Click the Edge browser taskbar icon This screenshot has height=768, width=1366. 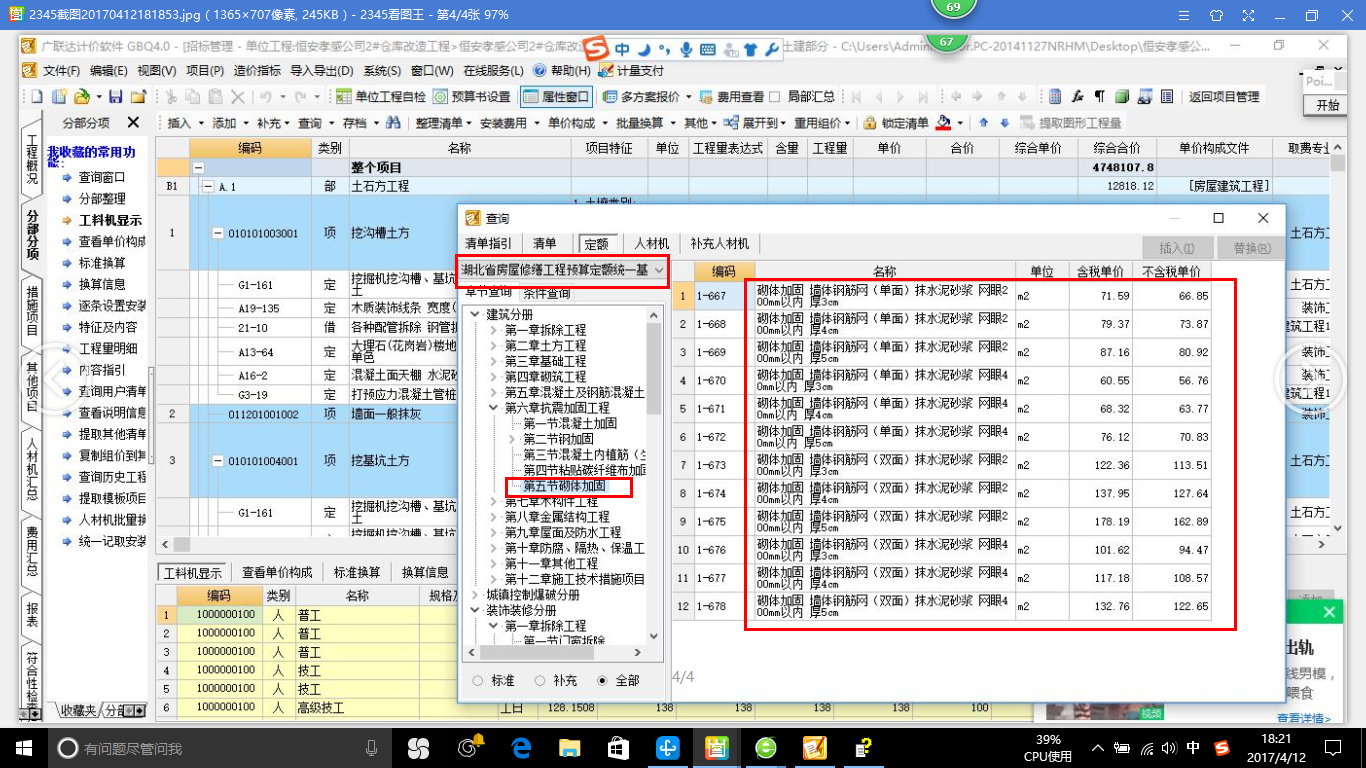point(520,747)
